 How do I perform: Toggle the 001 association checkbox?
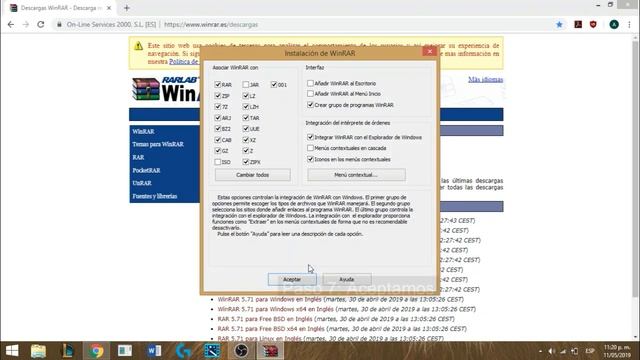click(x=274, y=84)
